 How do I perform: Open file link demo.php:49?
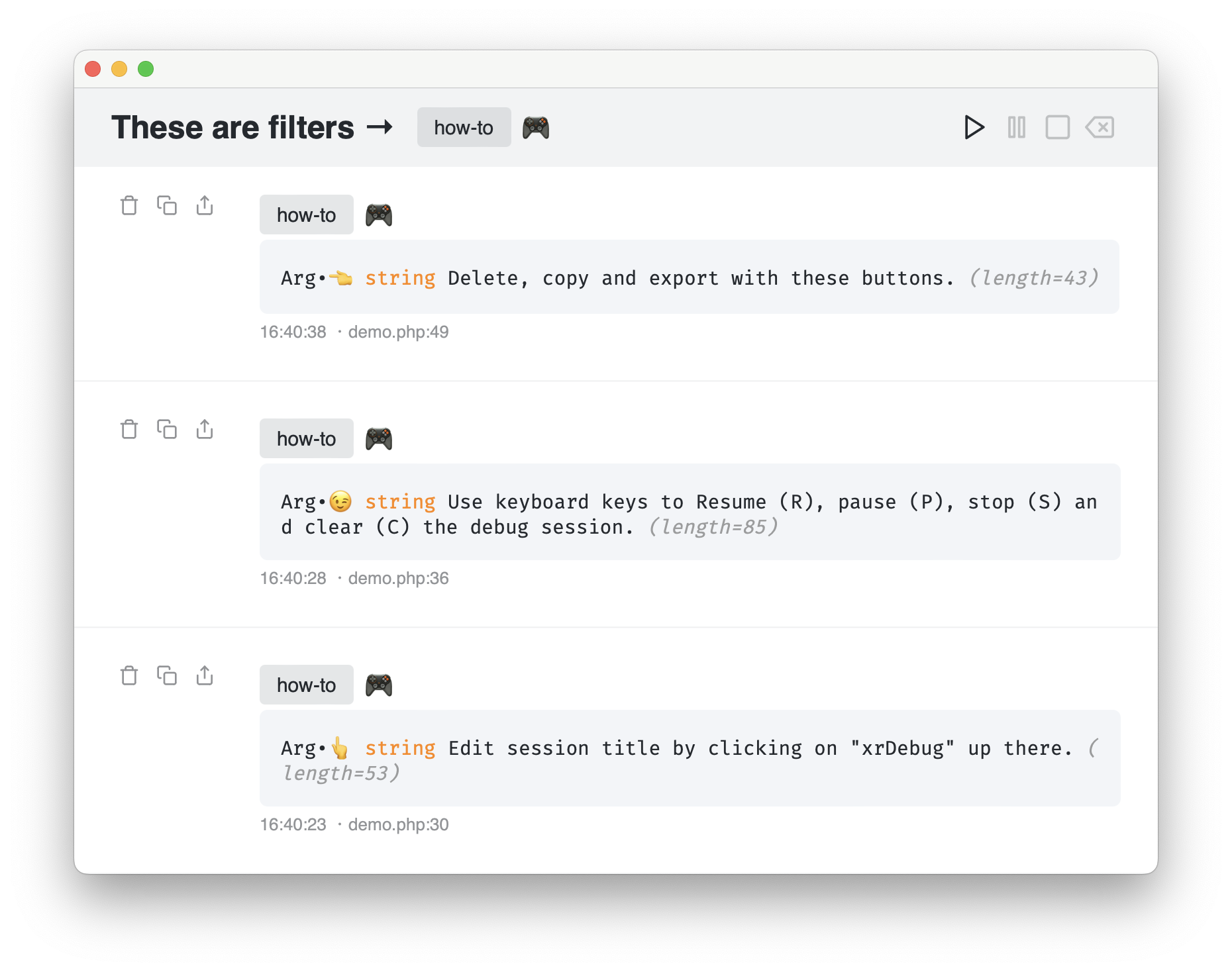click(398, 332)
